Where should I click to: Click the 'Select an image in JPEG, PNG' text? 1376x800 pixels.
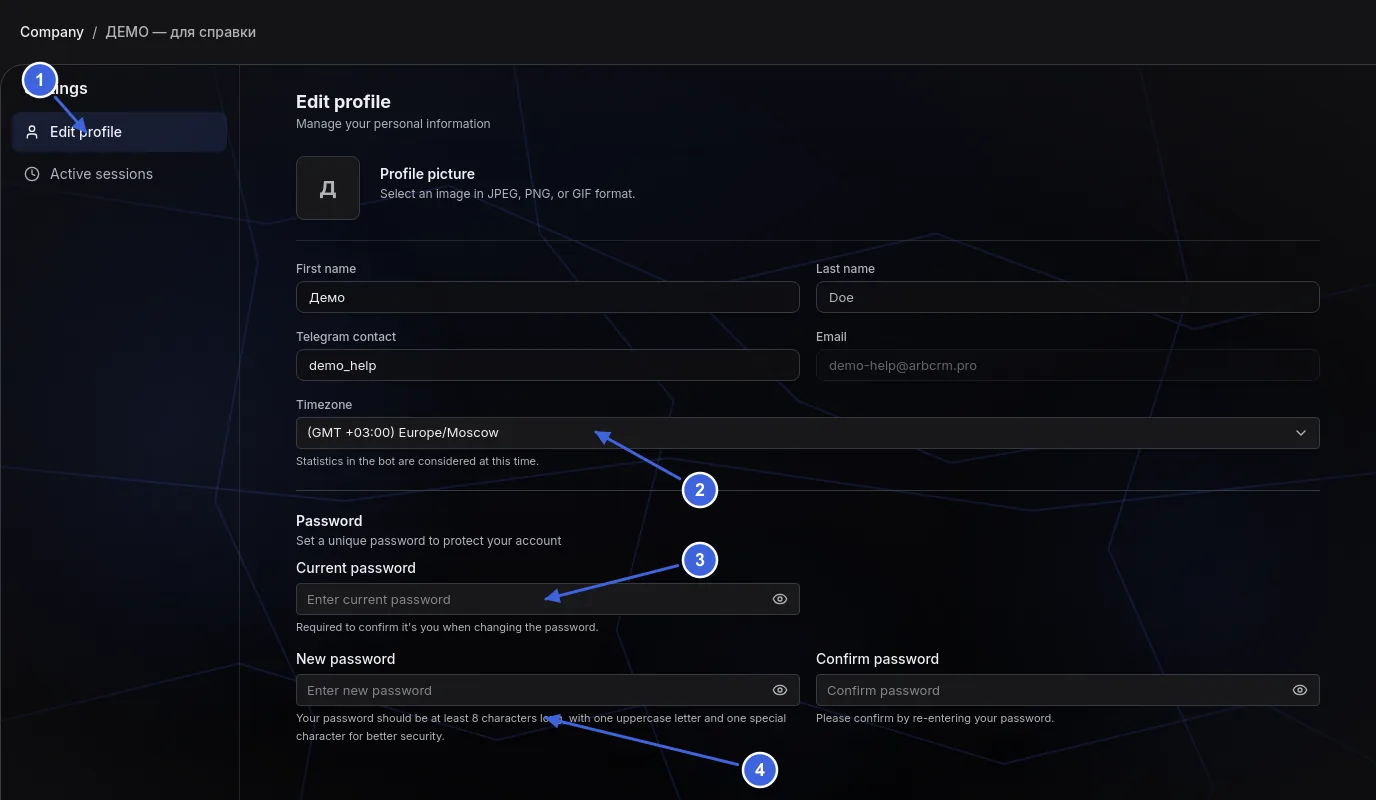point(507,194)
